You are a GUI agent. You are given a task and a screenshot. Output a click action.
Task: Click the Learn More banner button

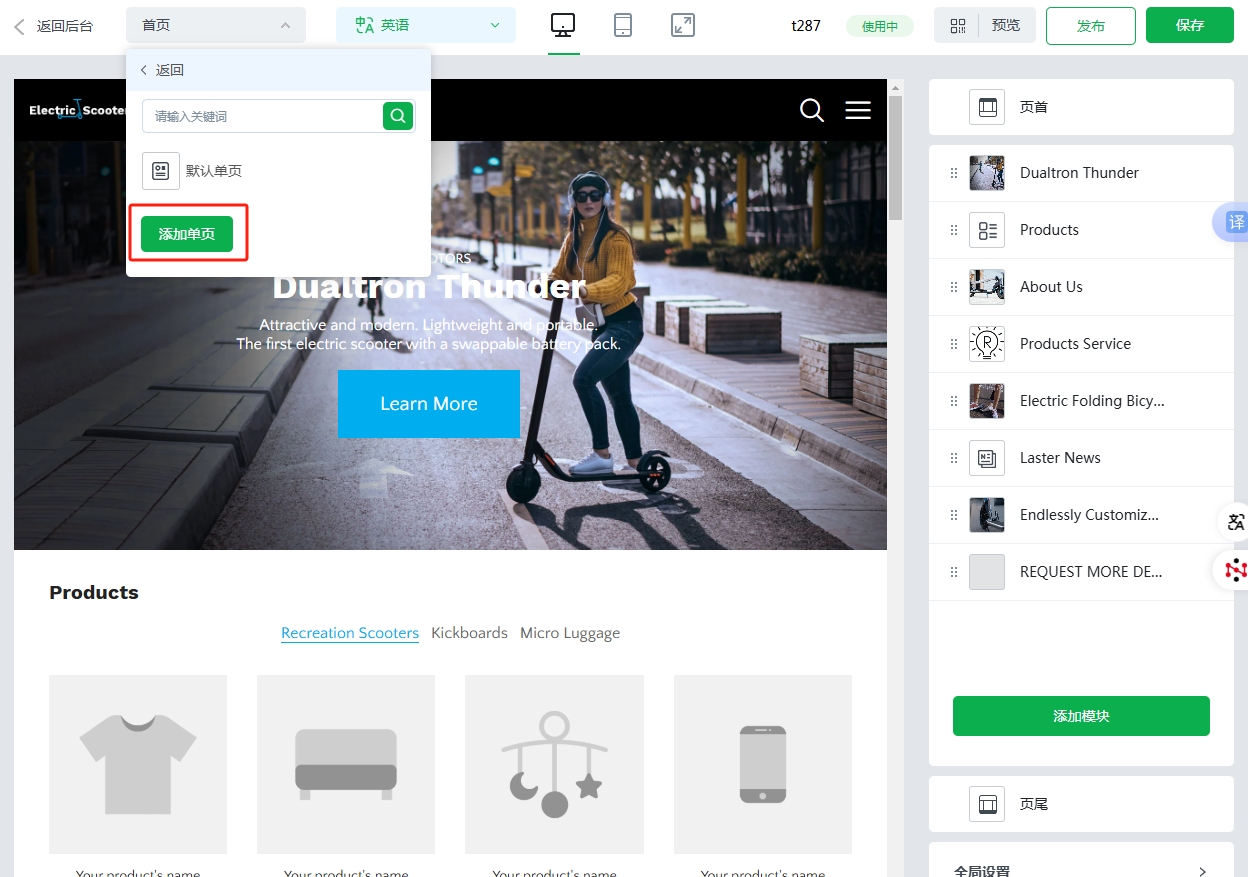[429, 404]
